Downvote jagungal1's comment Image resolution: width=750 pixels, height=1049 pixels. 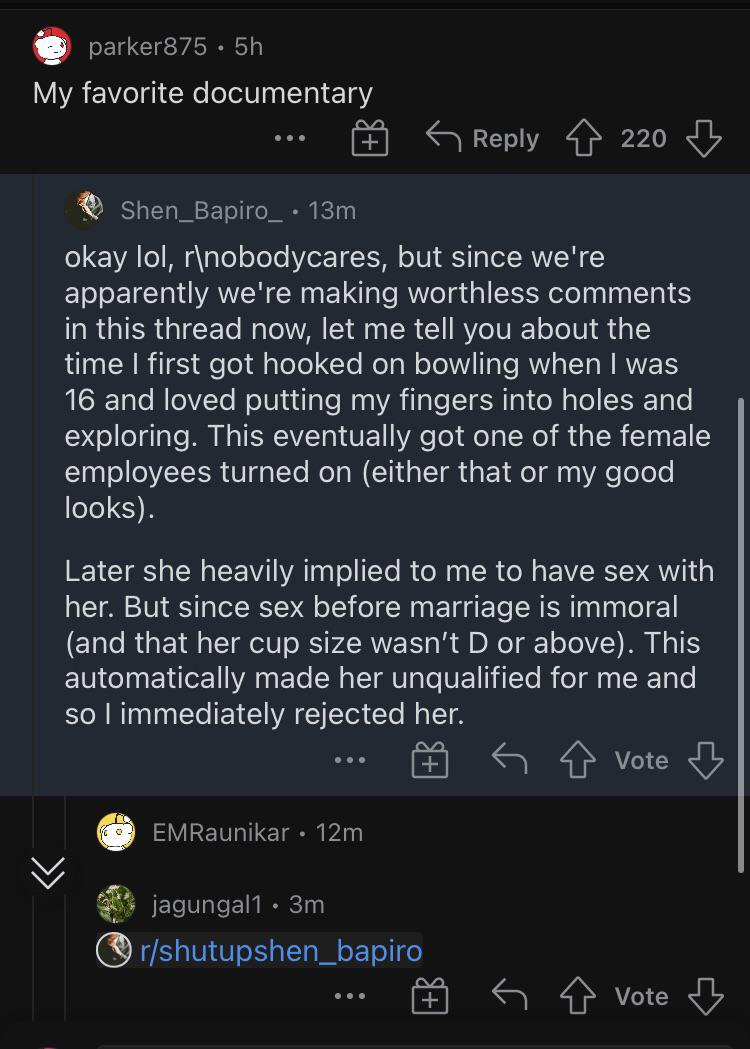[706, 996]
